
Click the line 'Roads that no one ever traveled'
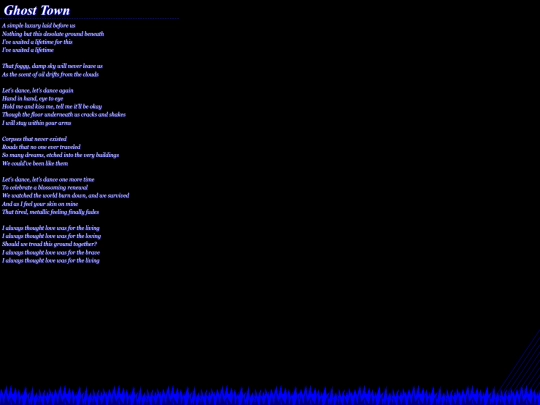point(41,147)
